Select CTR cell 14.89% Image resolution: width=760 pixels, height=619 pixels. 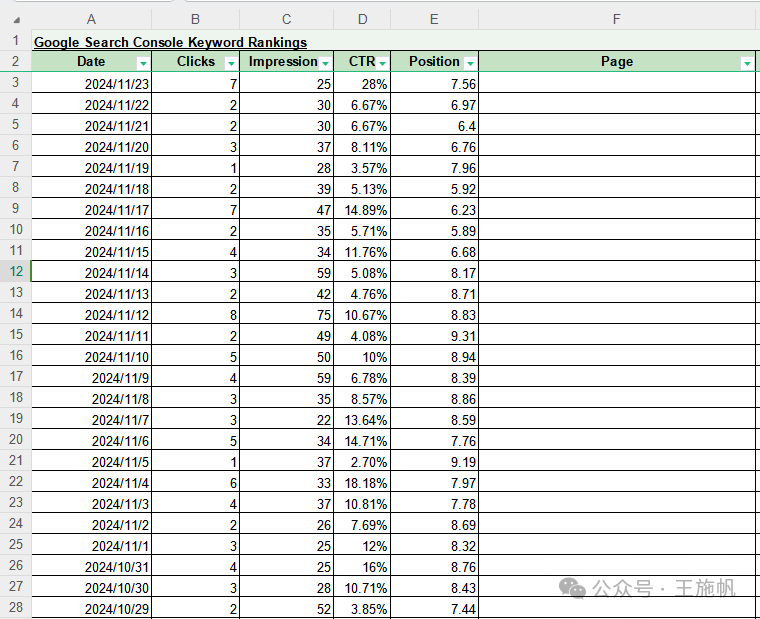click(x=362, y=210)
